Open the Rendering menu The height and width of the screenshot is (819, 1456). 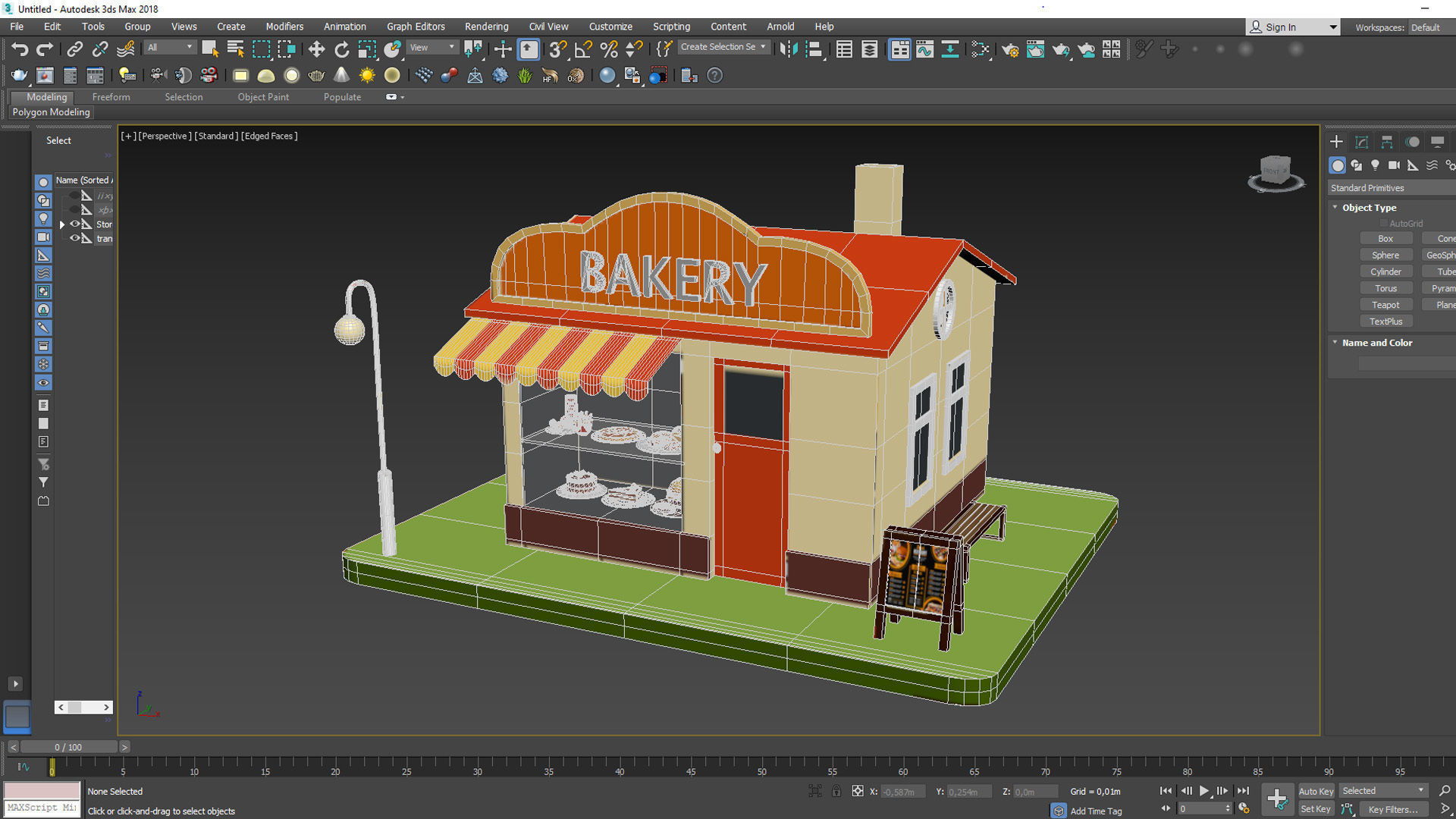tap(486, 27)
